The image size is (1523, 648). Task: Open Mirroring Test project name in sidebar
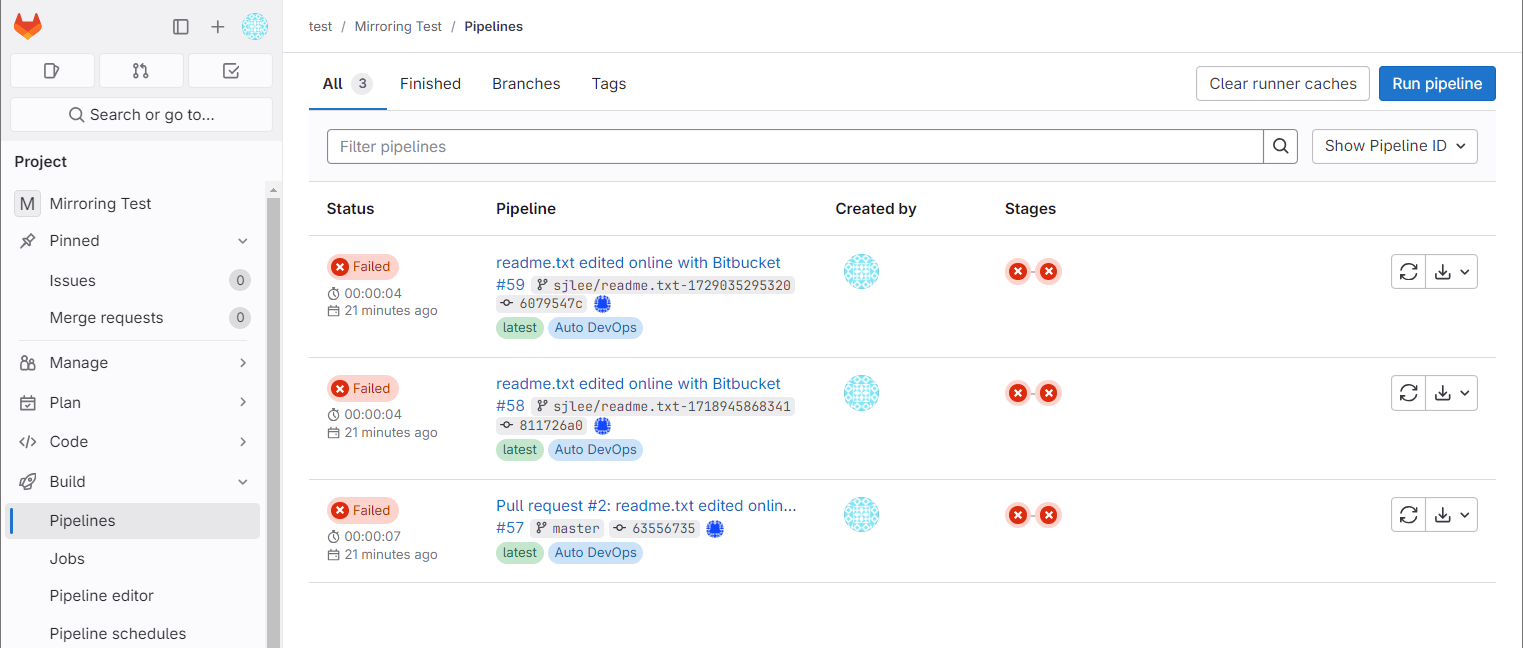pyautogui.click(x=101, y=204)
